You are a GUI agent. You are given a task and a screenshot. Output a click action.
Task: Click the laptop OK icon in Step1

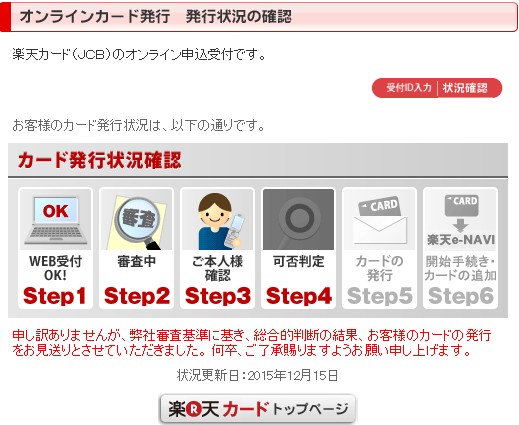[55, 219]
